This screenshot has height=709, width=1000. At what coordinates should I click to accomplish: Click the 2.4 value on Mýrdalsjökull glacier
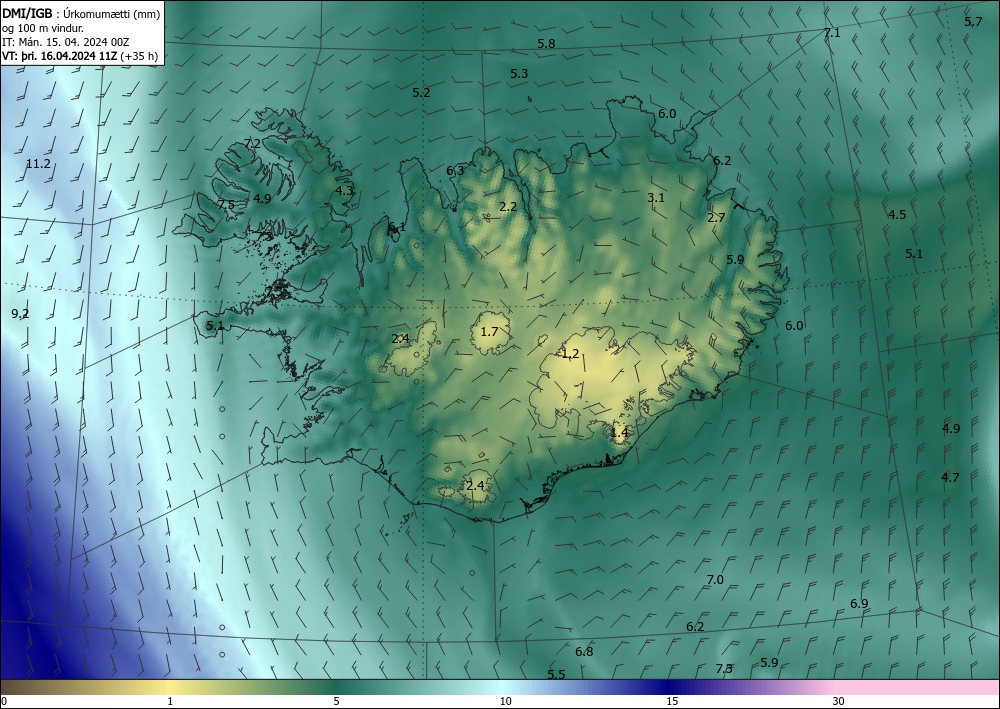point(475,486)
